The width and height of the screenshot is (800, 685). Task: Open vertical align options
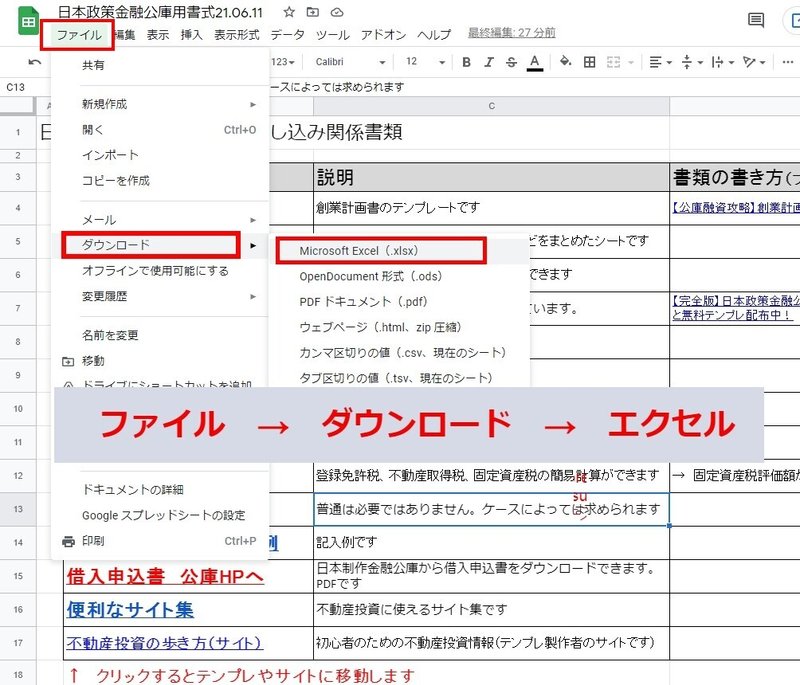692,62
